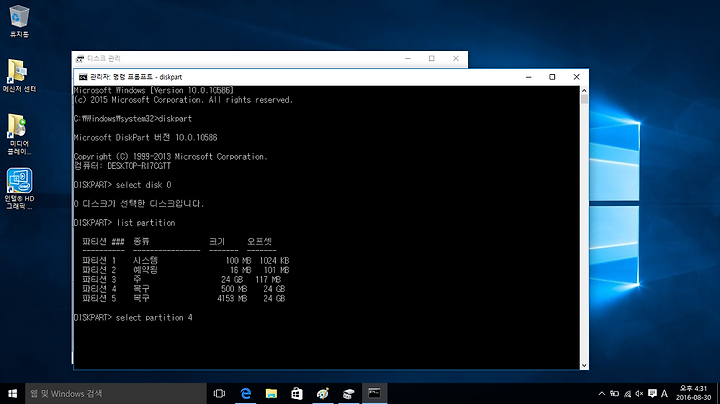Open the 미디어 플레이어 desktop shortcut
The image size is (720, 404).
[x=19, y=134]
